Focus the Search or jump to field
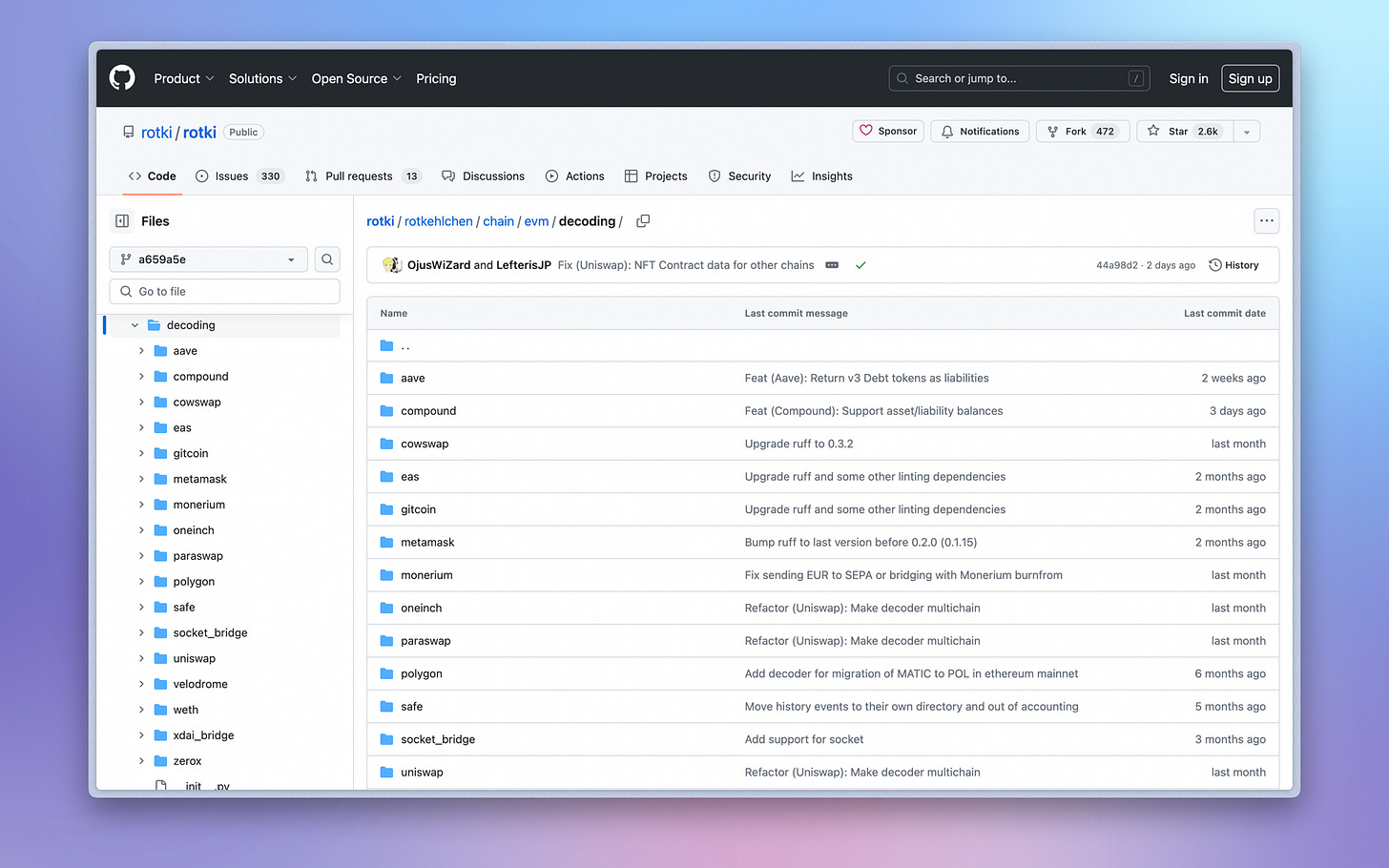This screenshot has height=868, width=1389. [x=1019, y=78]
